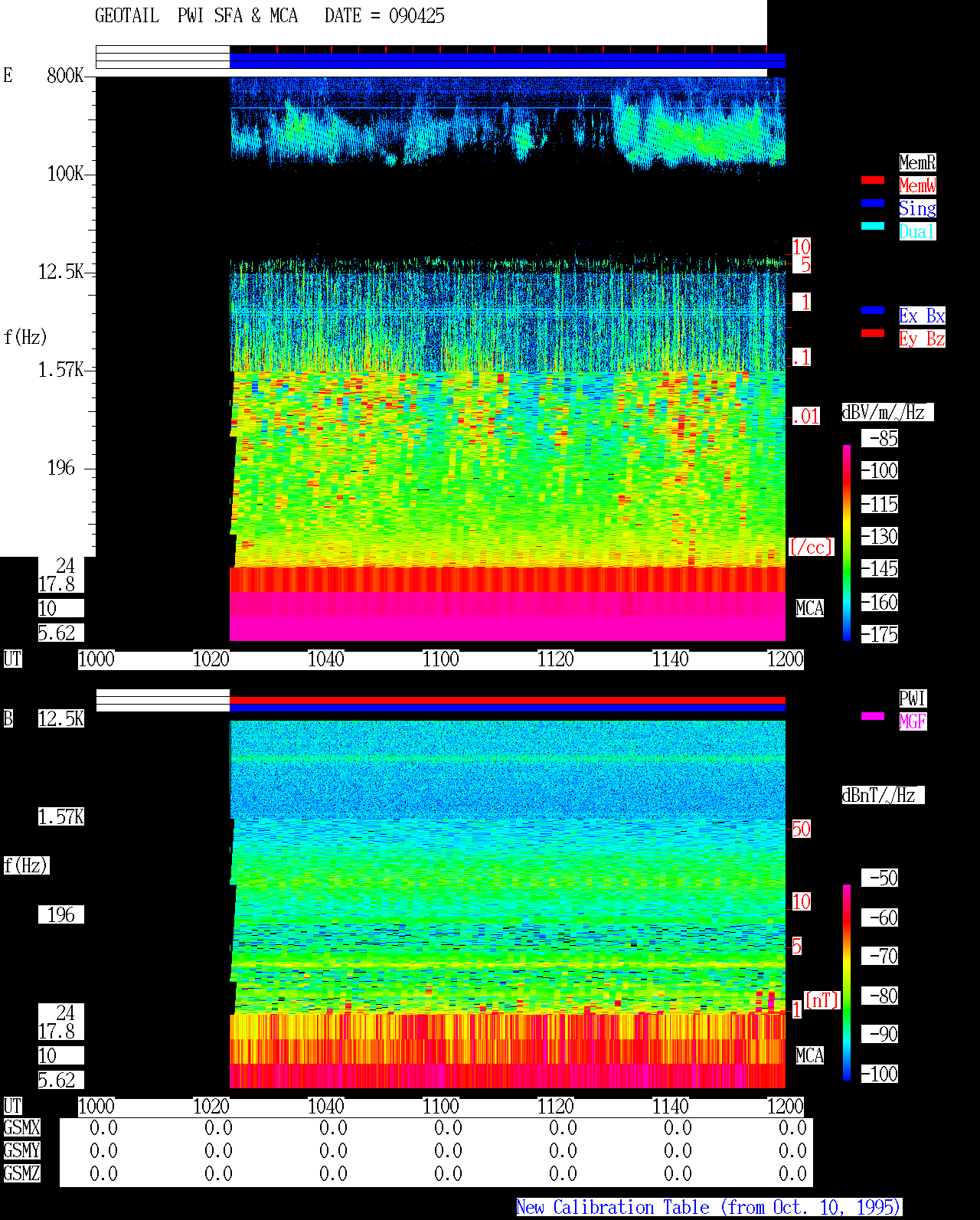
Task: Click the Ey Bz legend label
Action: tap(922, 339)
